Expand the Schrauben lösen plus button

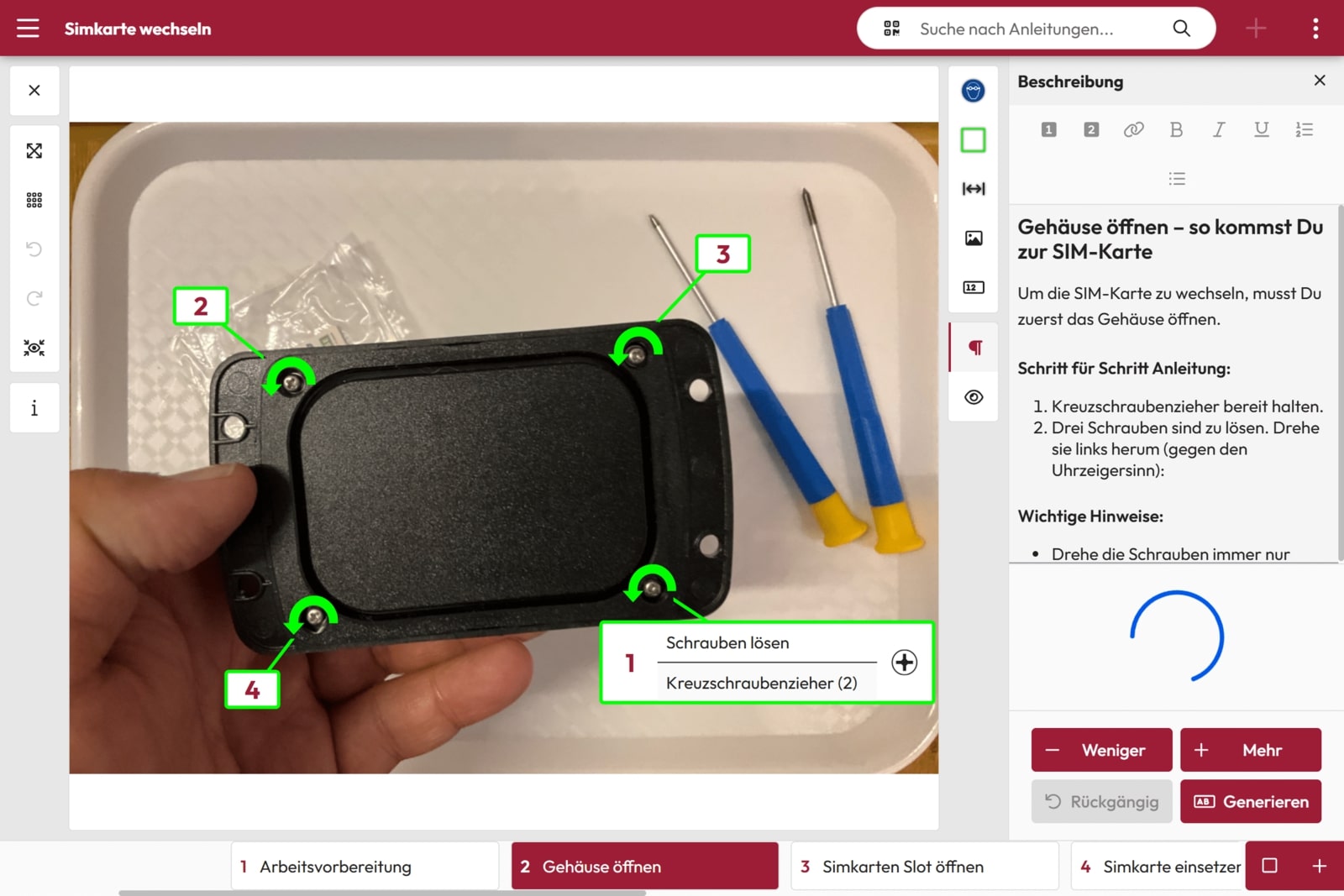(904, 663)
